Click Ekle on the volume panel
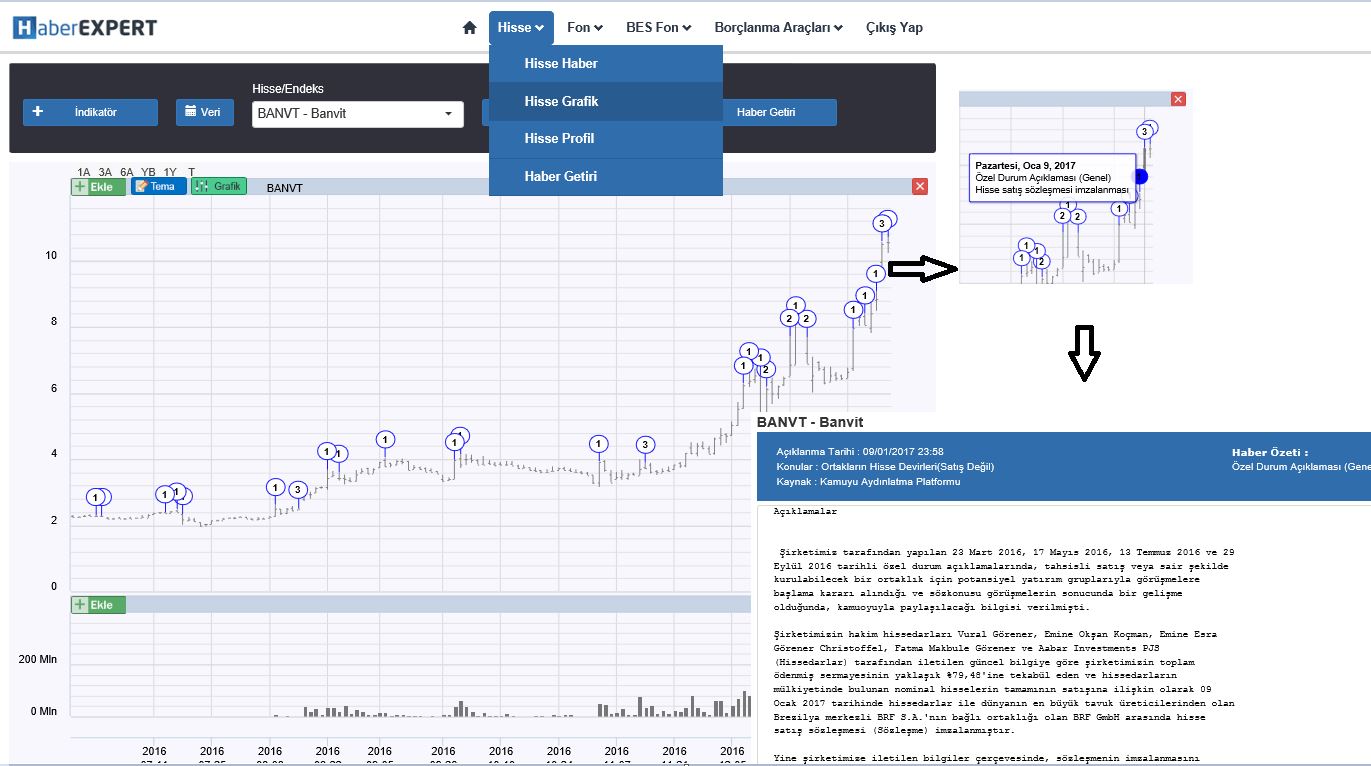Image resolution: width=1371 pixels, height=766 pixels. pyautogui.click(x=98, y=604)
